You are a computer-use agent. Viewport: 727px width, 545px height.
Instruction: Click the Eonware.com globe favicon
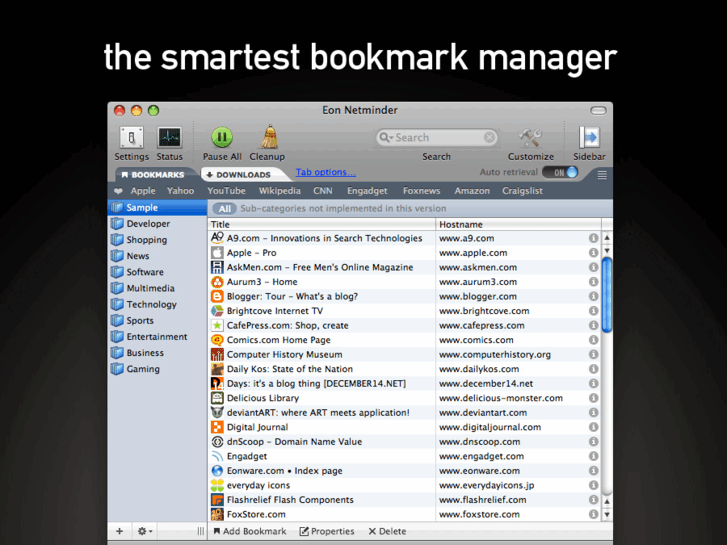click(217, 470)
